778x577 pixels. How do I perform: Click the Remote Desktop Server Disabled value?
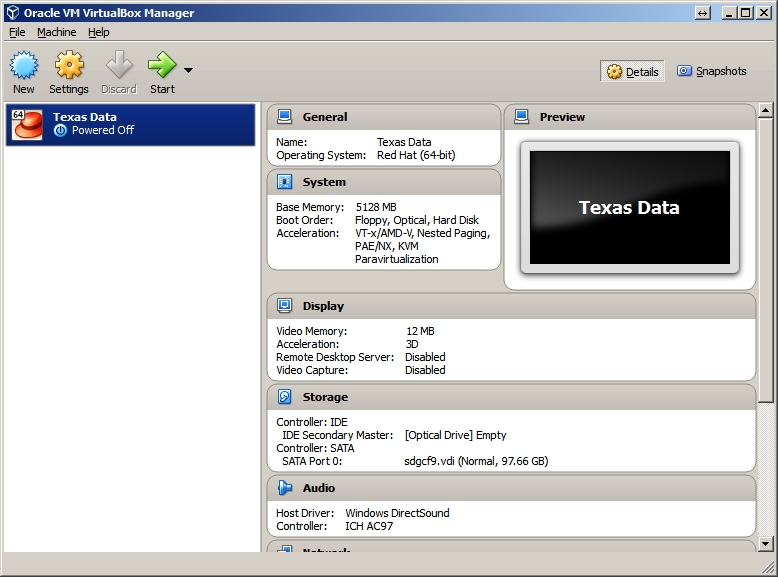coord(425,357)
